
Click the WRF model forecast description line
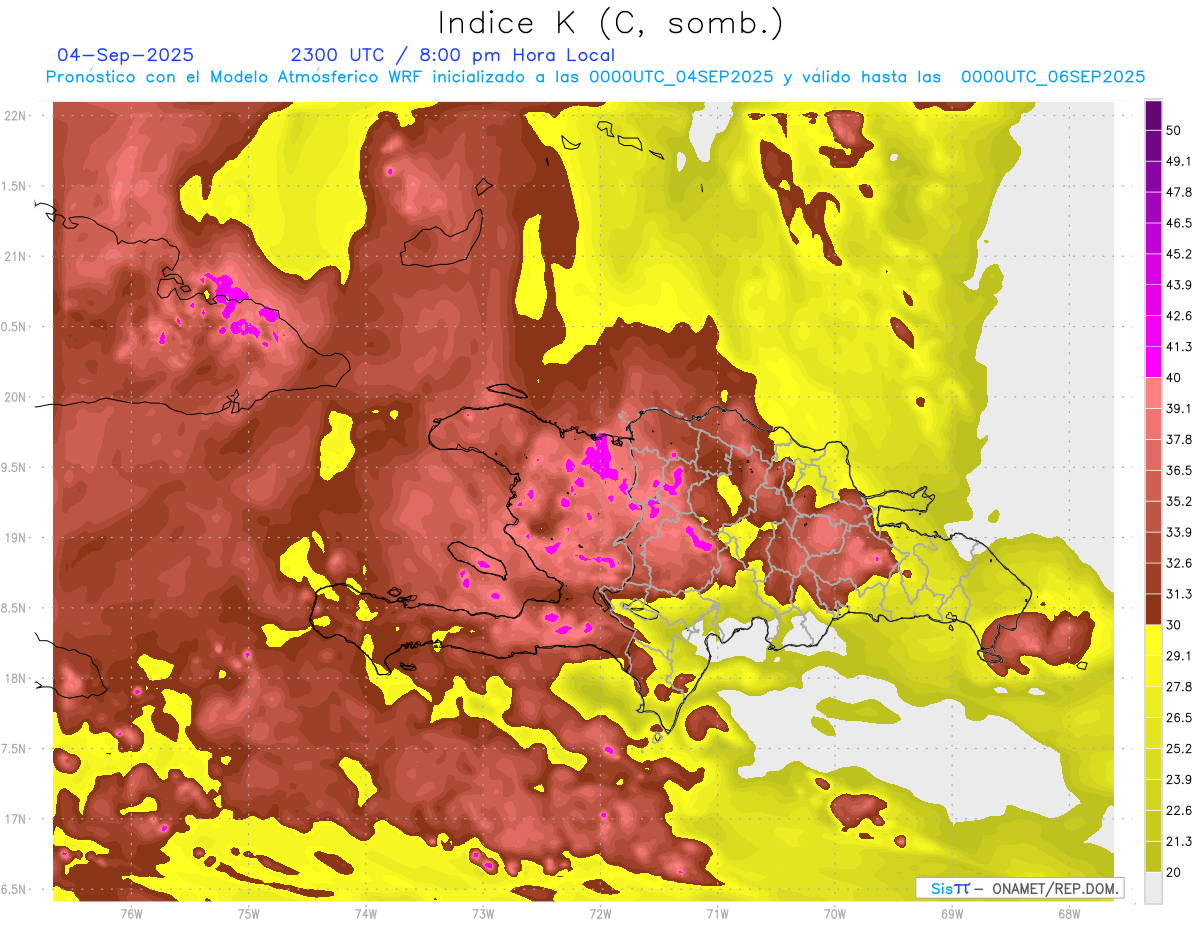595,77
